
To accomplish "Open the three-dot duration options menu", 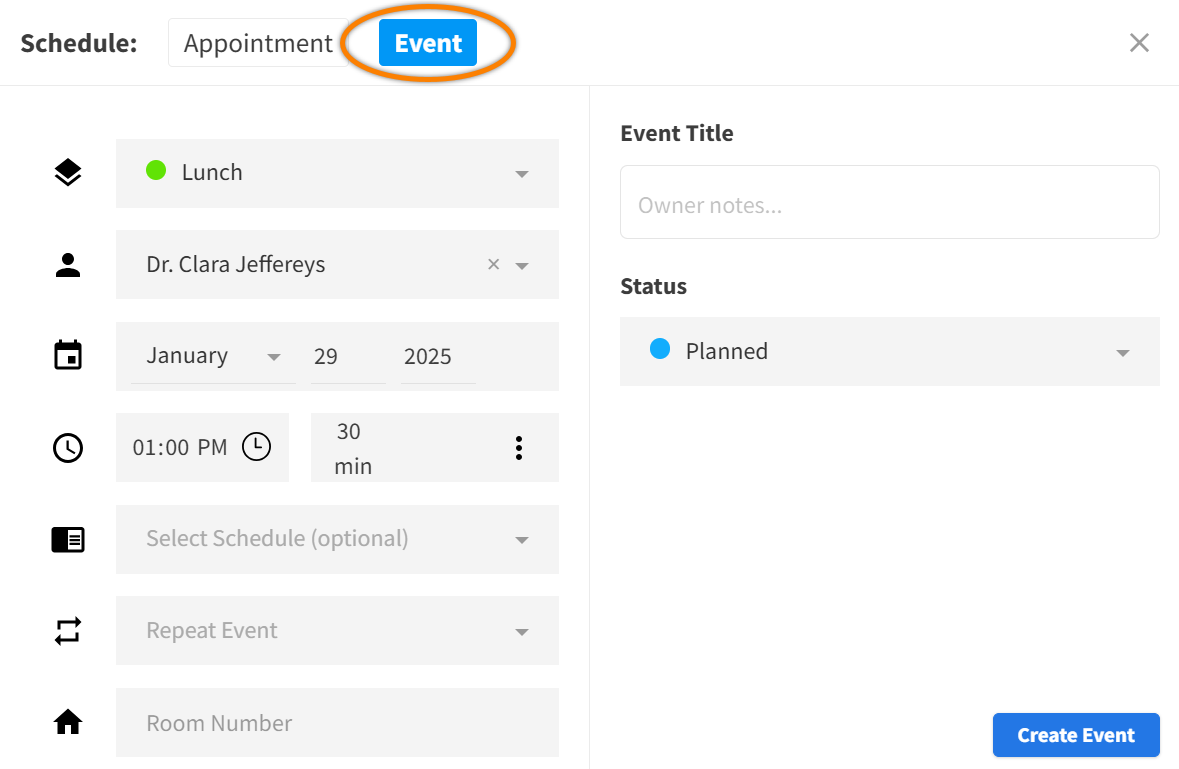I will [x=518, y=448].
